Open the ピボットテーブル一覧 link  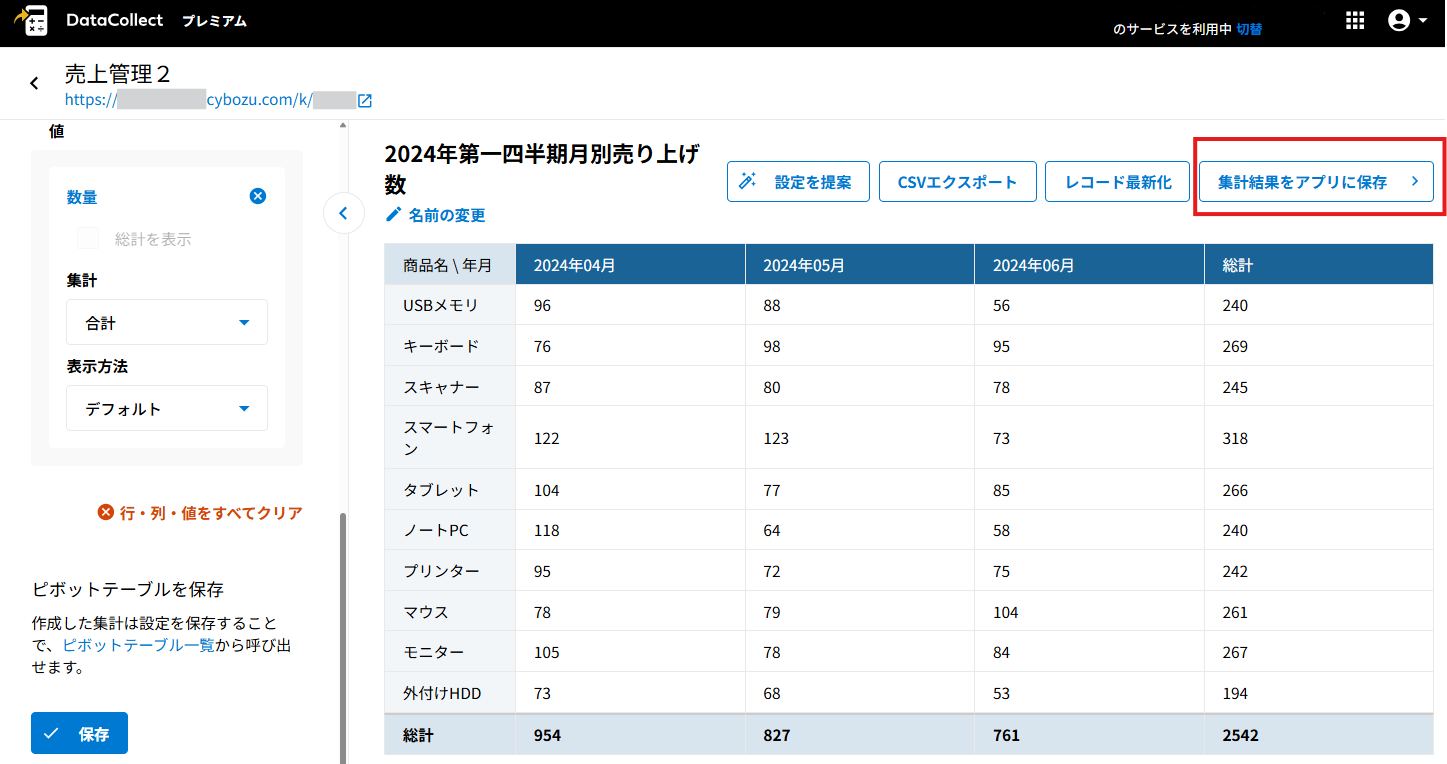(138, 645)
